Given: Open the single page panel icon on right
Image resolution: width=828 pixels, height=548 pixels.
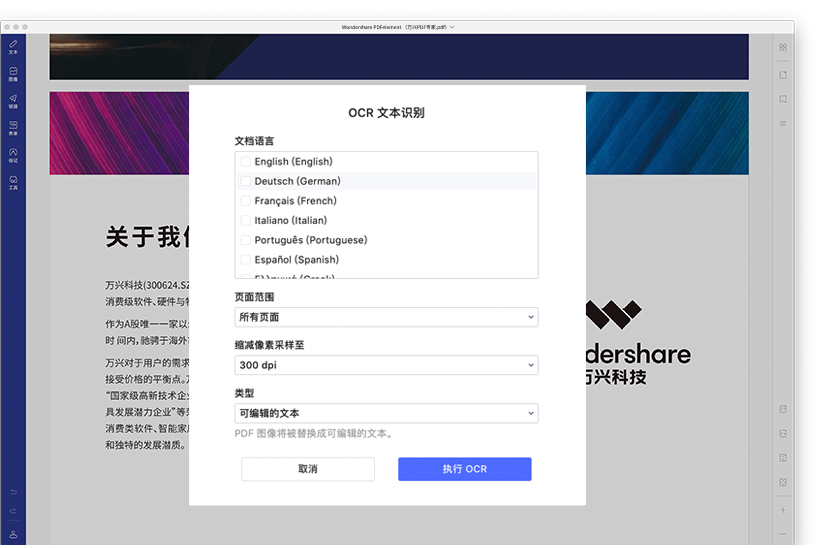Looking at the screenshot, I should point(783,74).
